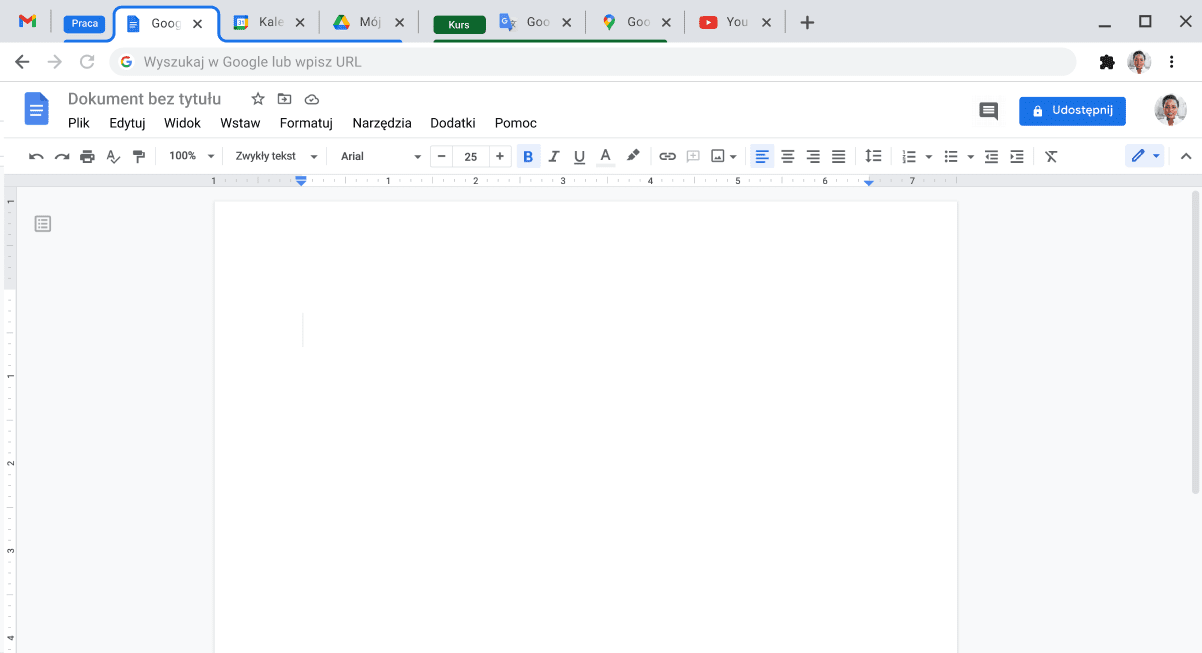Open the Arial font dropdown
Image resolution: width=1202 pixels, height=653 pixels.
coord(381,156)
